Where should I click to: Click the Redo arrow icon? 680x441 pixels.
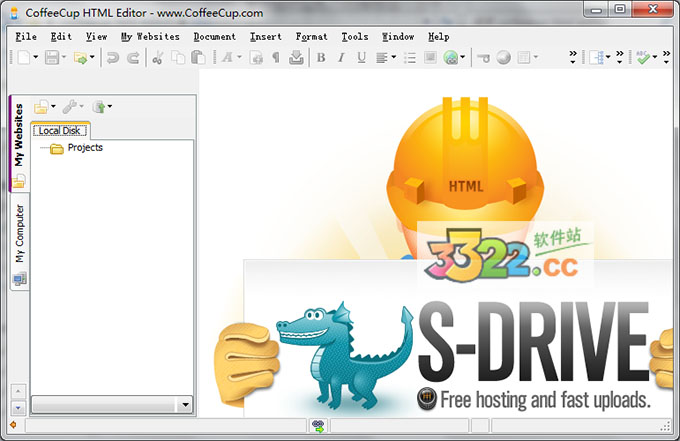133,58
